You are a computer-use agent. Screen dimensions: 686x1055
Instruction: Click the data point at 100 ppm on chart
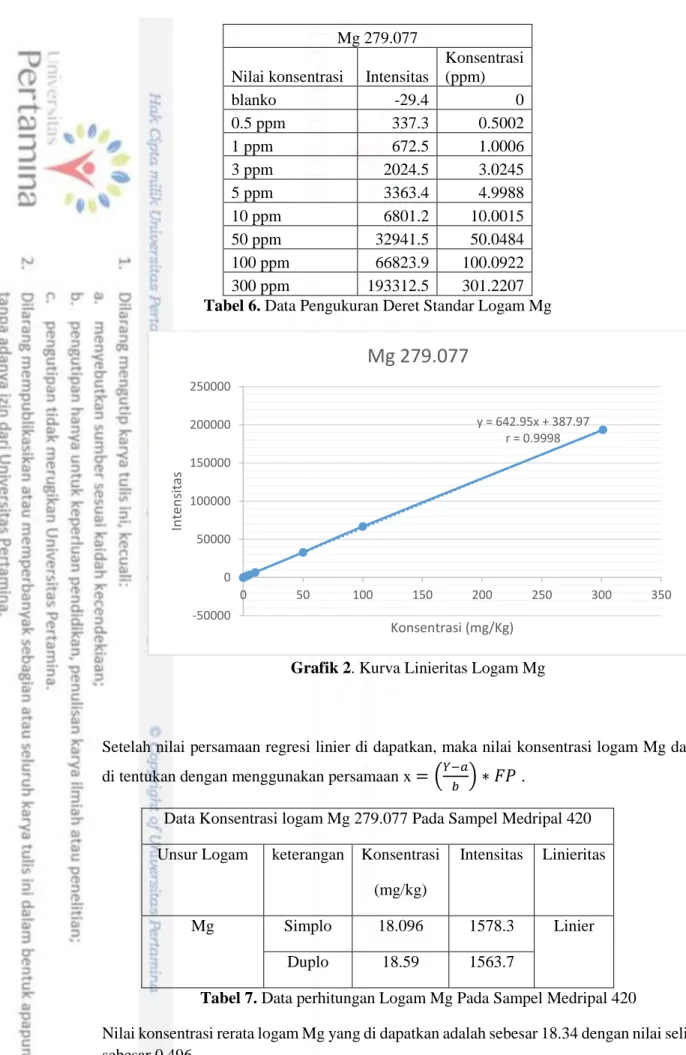point(363,526)
